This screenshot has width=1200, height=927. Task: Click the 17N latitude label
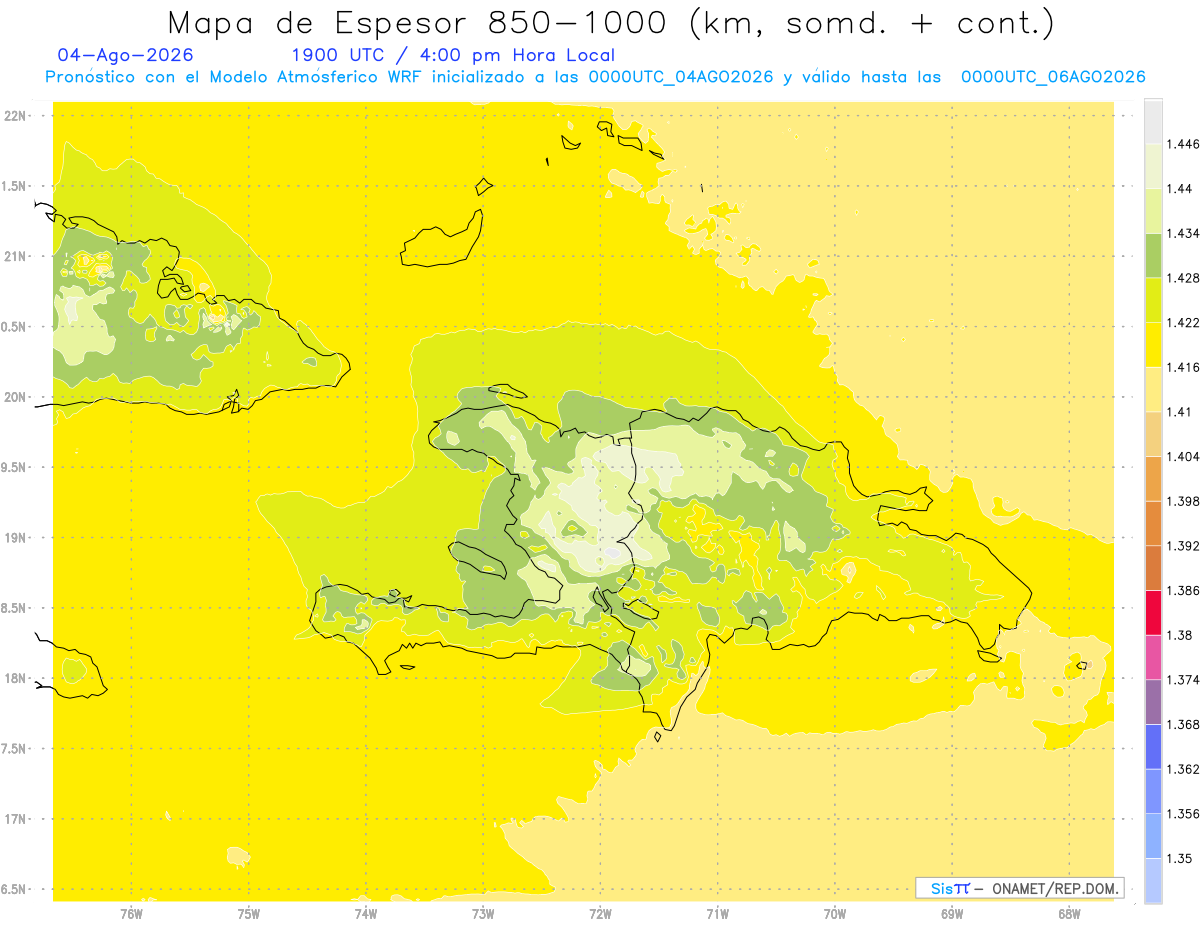coord(15,819)
